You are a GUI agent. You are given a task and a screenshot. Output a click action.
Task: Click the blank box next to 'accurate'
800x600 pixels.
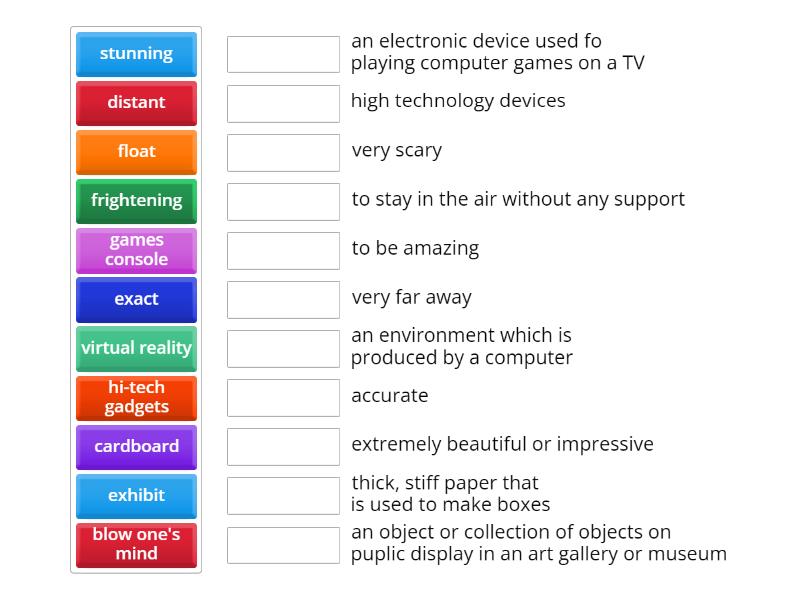(283, 397)
